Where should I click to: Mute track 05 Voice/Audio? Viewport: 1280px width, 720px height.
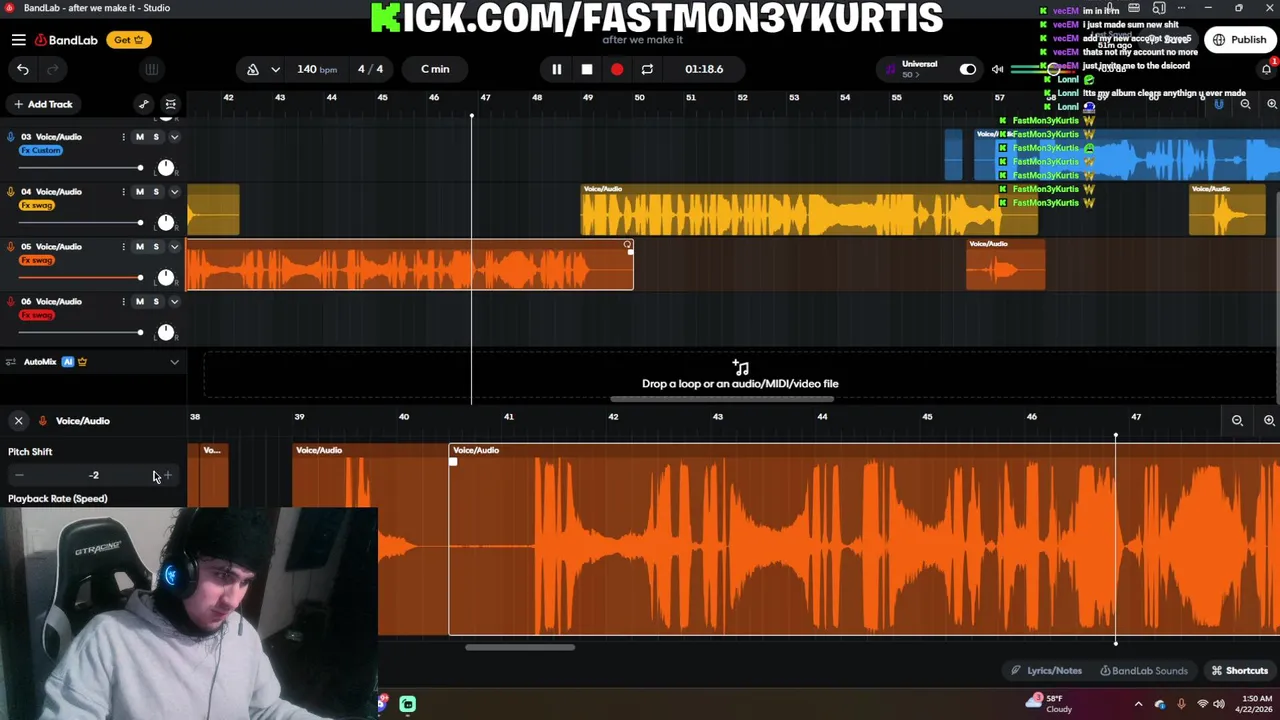tap(140, 247)
